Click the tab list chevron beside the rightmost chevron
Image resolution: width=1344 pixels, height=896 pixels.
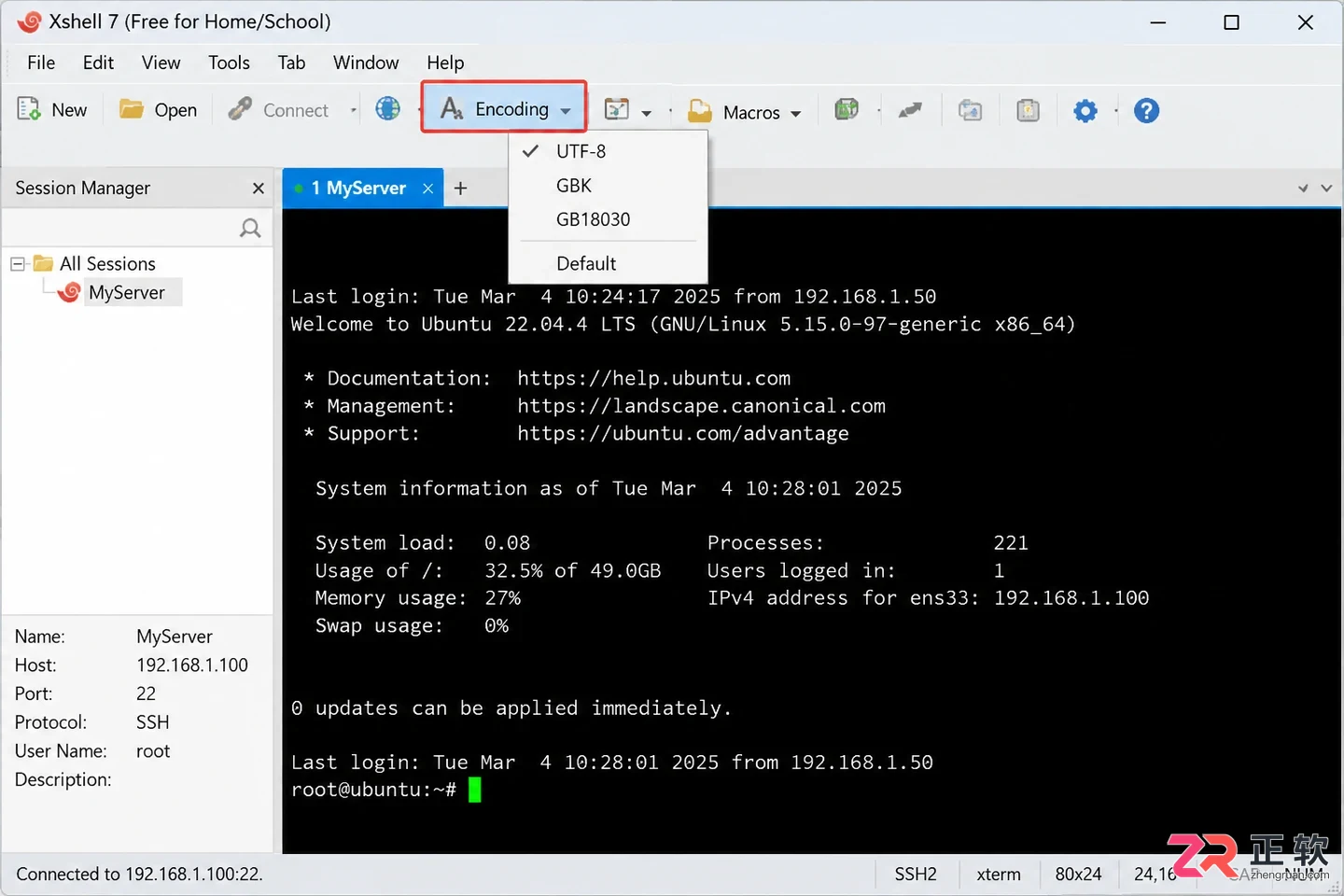click(1303, 189)
